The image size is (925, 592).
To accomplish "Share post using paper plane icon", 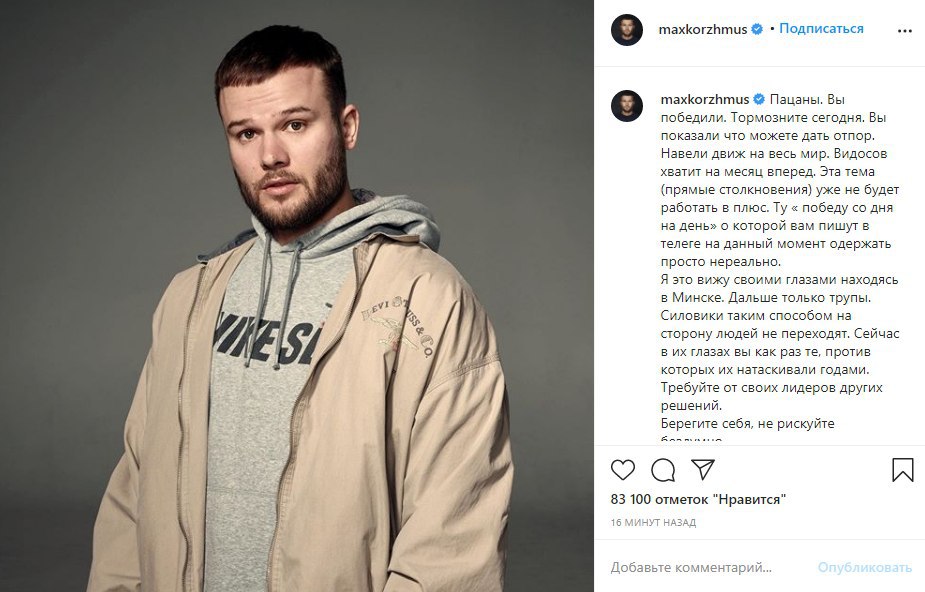I will pyautogui.click(x=703, y=469).
